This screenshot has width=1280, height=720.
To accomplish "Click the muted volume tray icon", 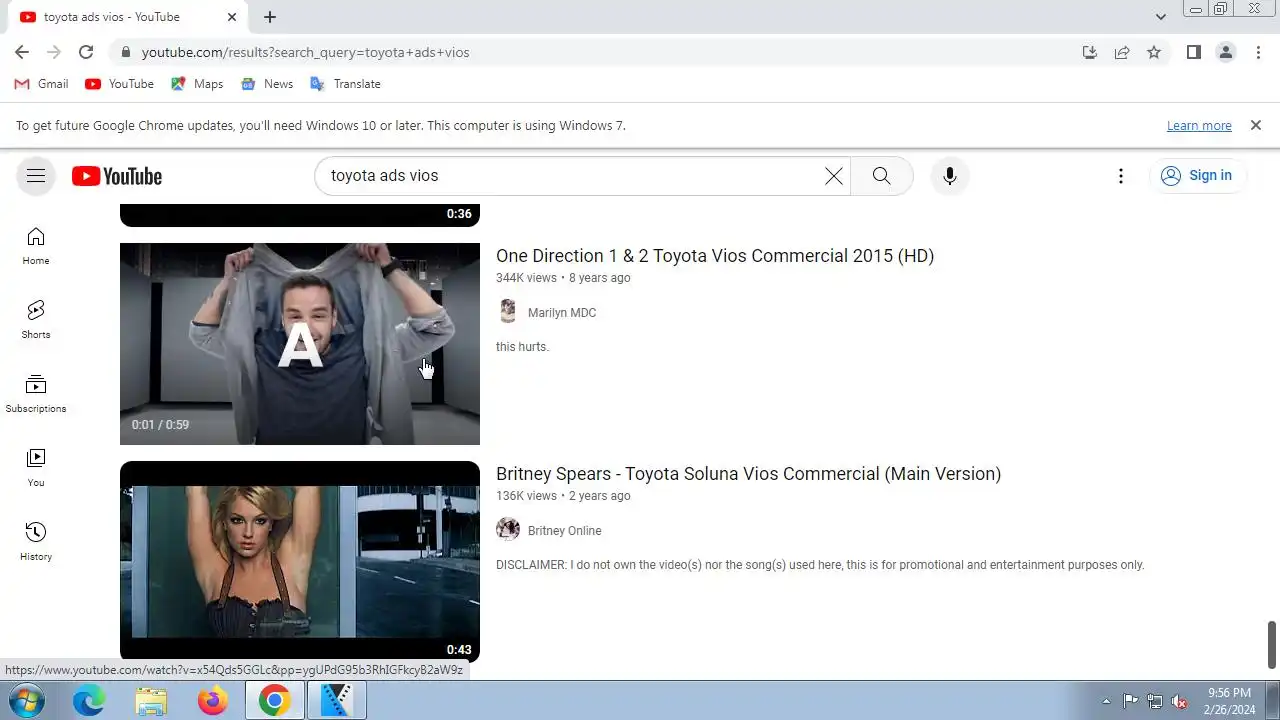I will point(1180,702).
